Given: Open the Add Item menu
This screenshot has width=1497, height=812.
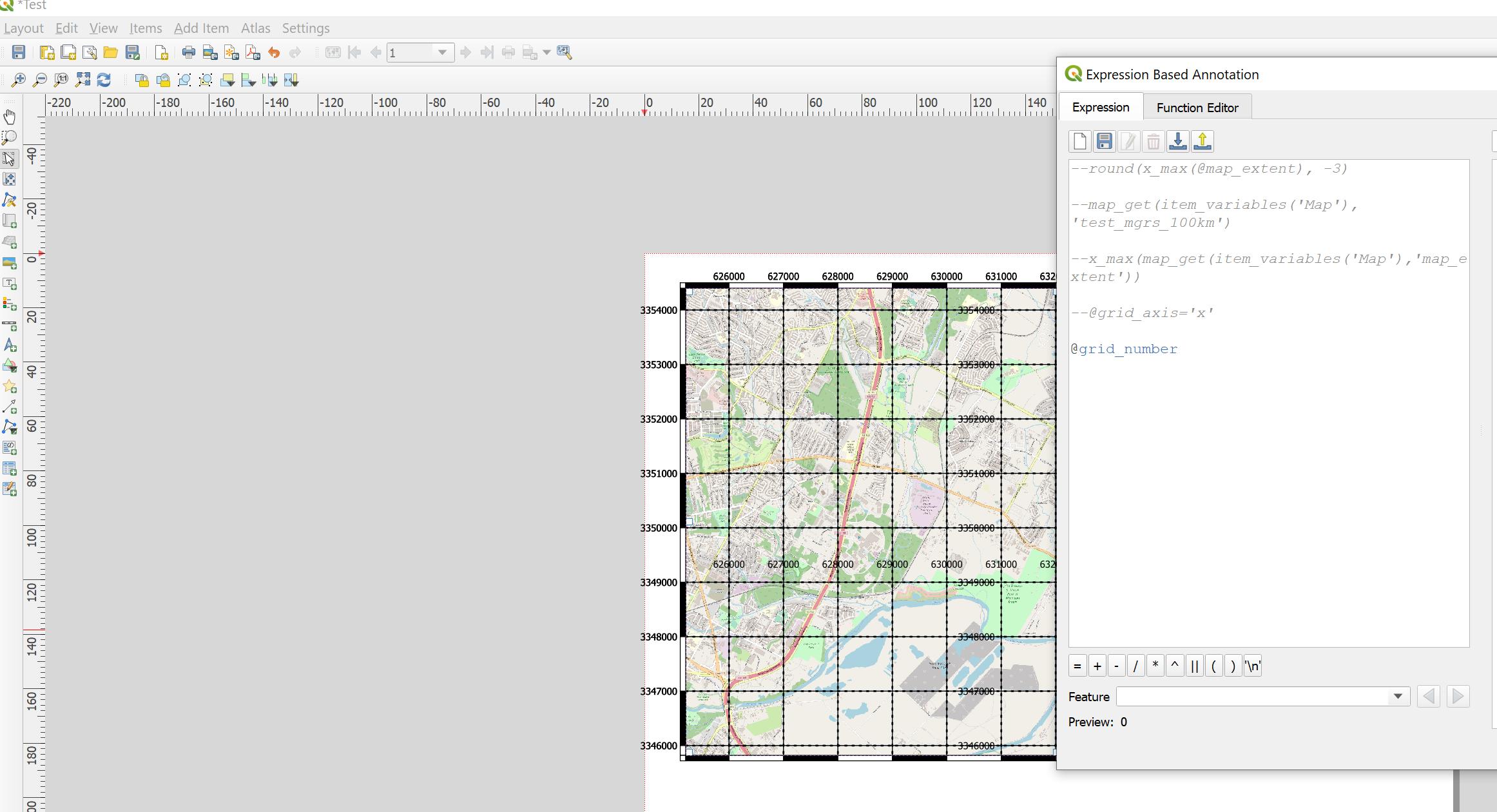Looking at the screenshot, I should pyautogui.click(x=201, y=28).
